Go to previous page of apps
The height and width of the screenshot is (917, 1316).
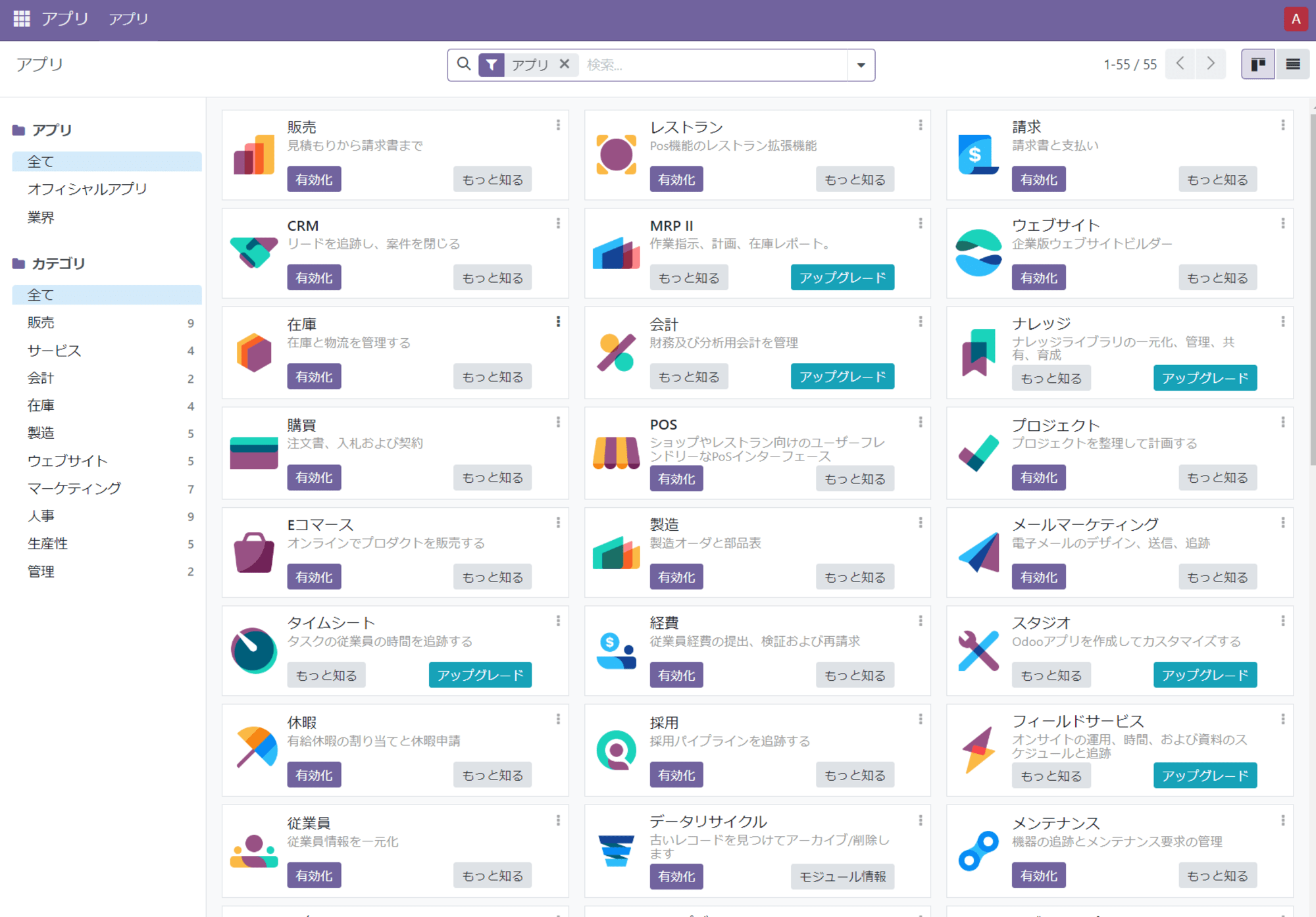point(1180,64)
